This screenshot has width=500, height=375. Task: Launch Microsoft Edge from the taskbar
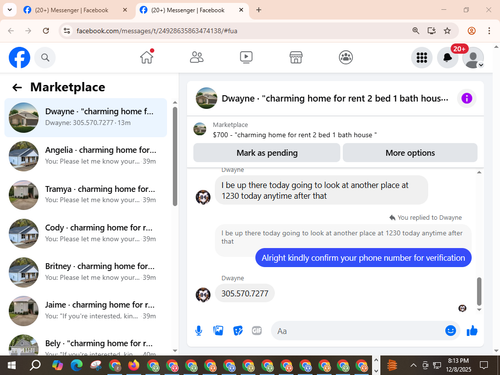click(77, 365)
